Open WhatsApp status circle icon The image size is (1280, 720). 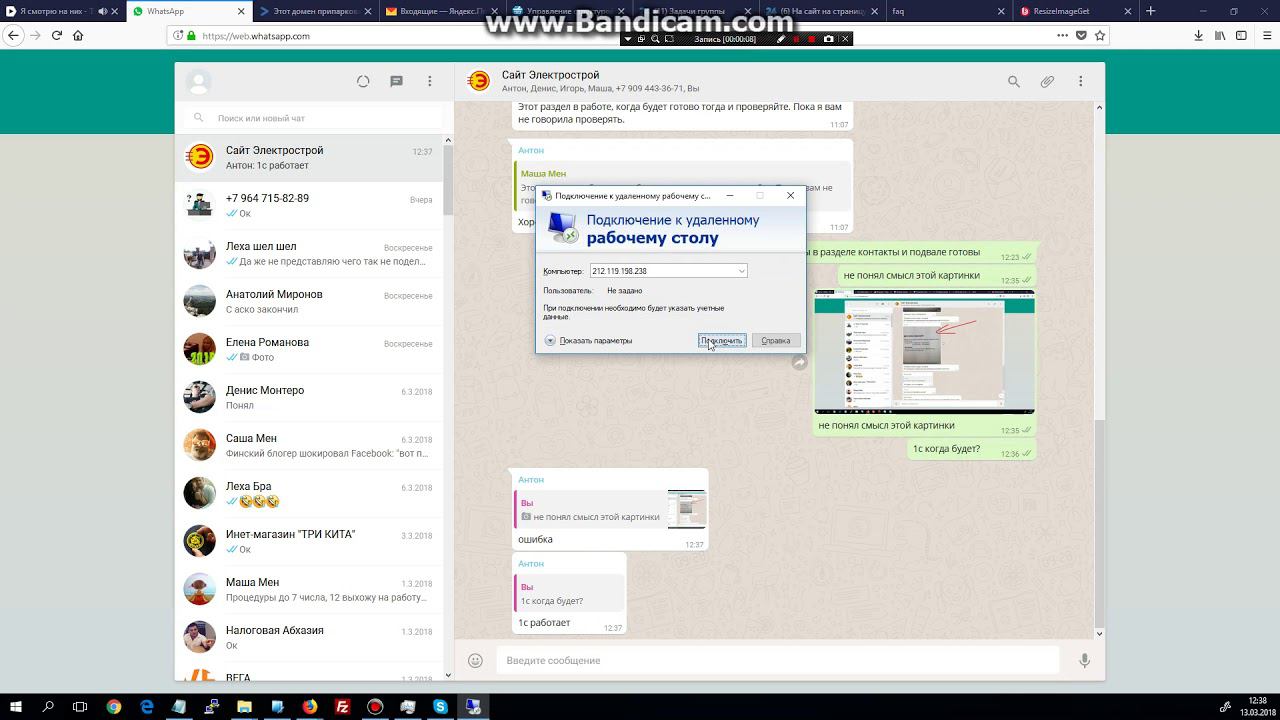[x=363, y=81]
